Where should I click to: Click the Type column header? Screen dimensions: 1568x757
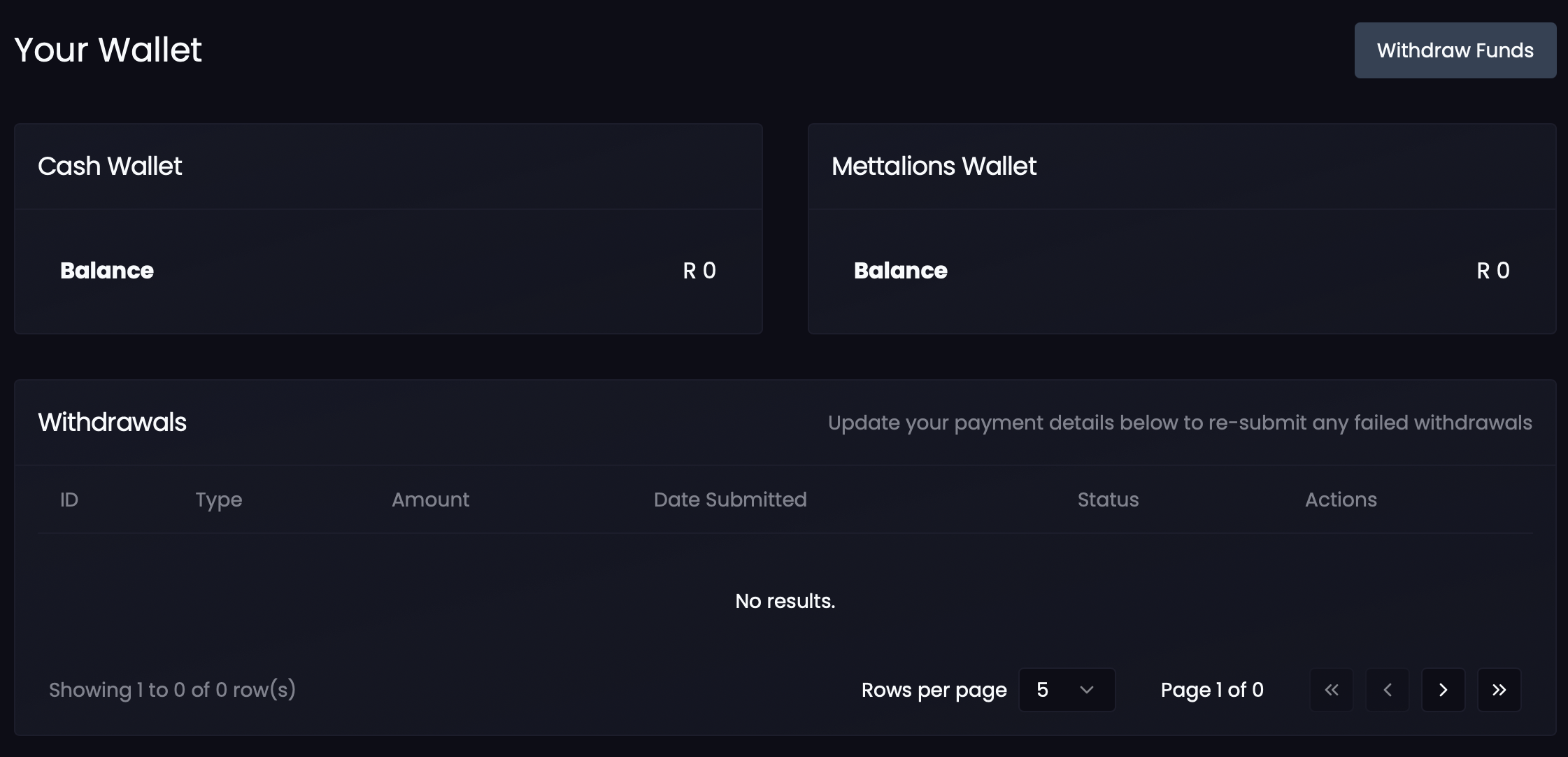coord(218,500)
